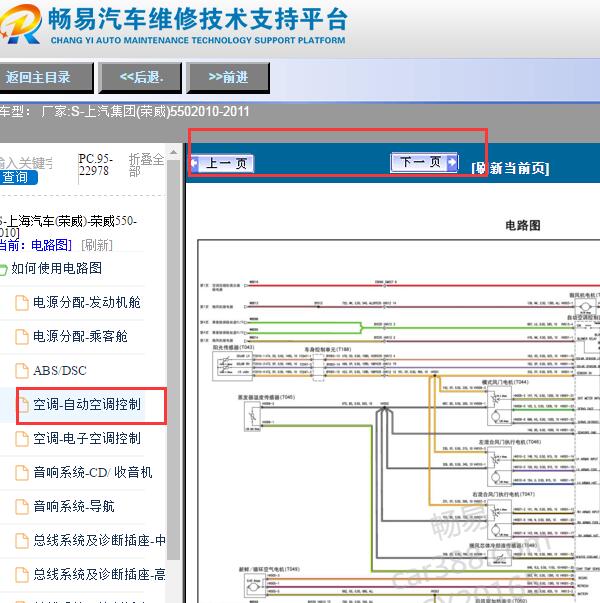Click the right arrow icon on 下一页

(452, 162)
